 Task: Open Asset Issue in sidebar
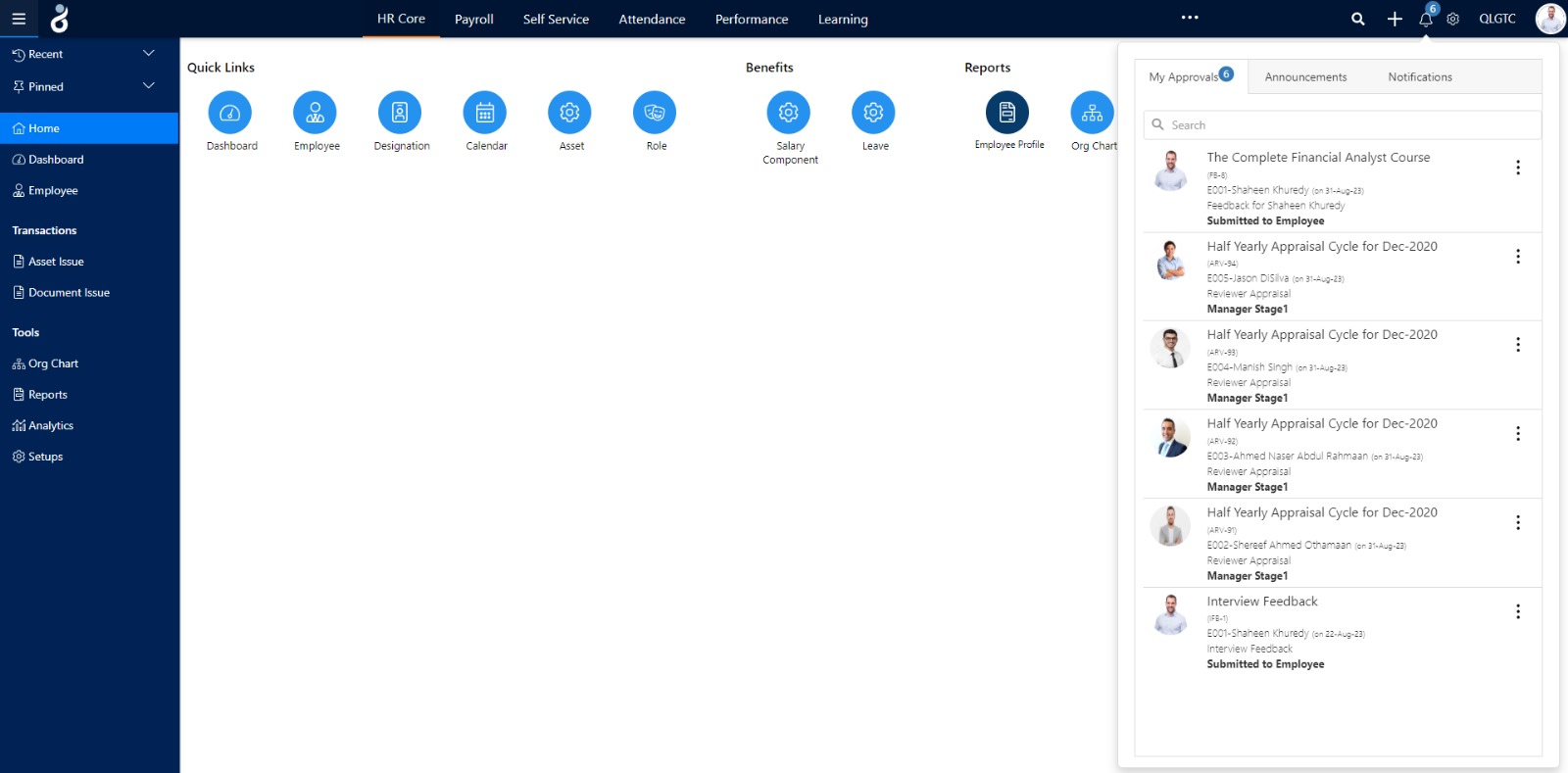click(56, 262)
